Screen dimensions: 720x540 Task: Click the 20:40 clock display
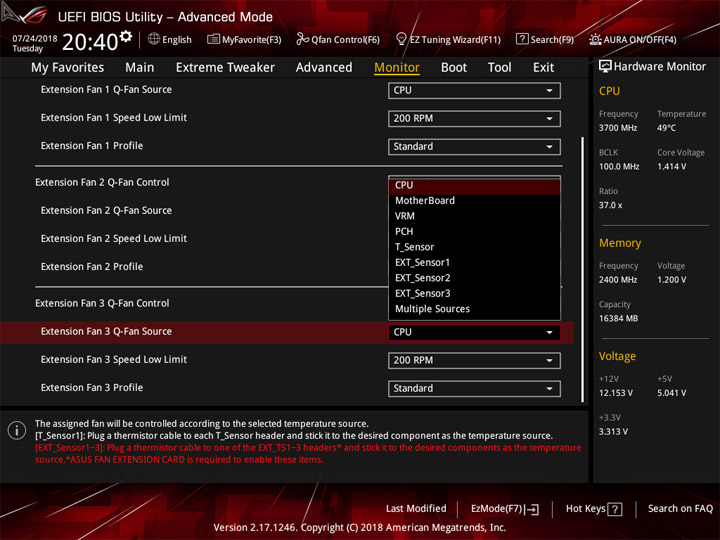[x=90, y=42]
